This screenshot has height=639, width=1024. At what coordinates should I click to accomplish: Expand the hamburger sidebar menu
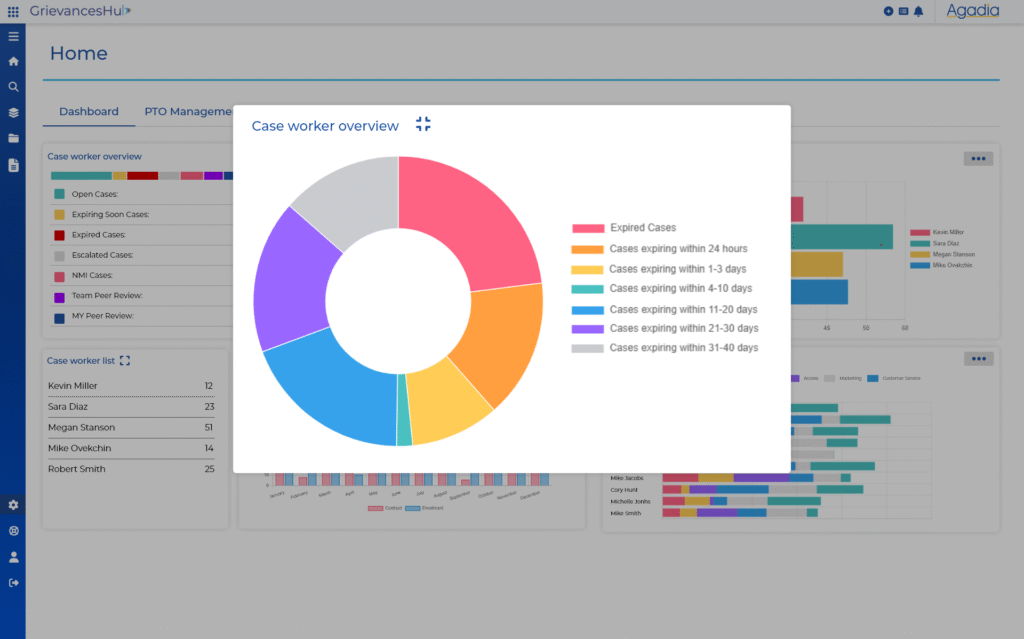[x=13, y=36]
